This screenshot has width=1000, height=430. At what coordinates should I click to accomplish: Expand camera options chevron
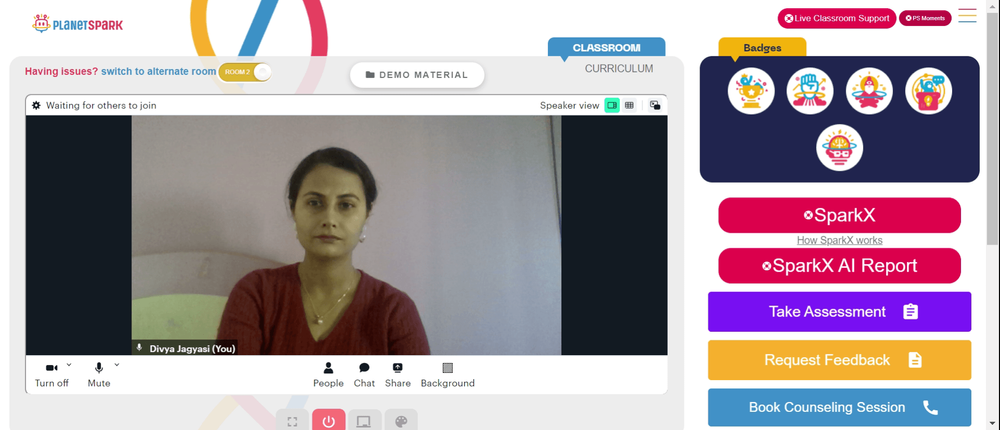69,365
